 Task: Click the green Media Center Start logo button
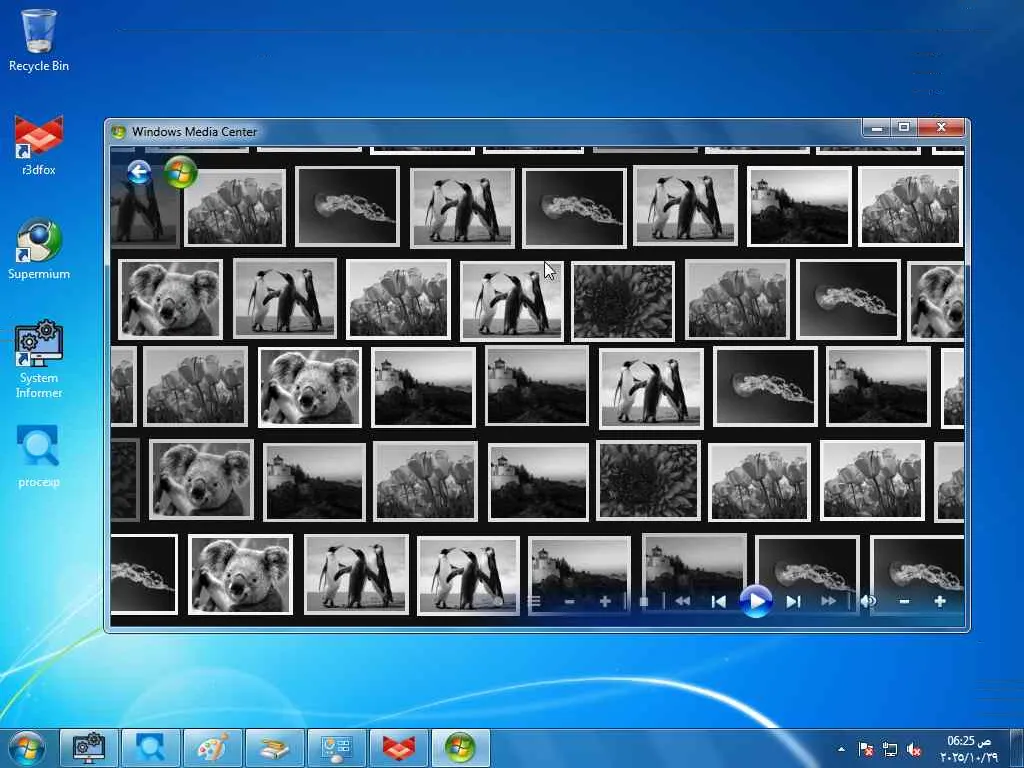180,172
